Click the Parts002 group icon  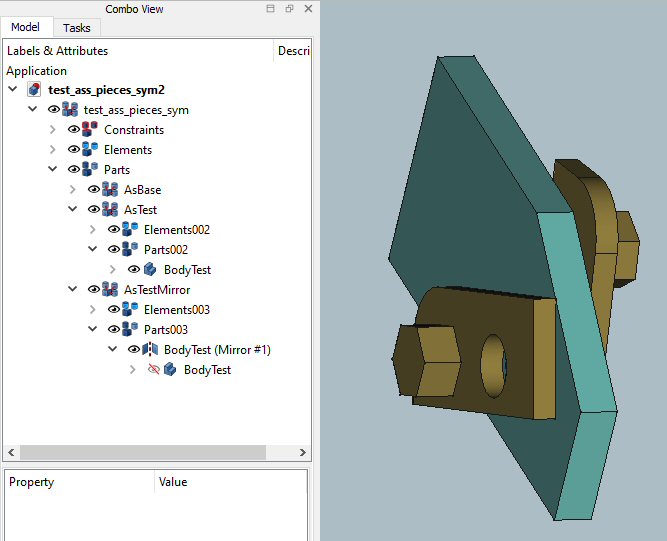pyautogui.click(x=130, y=250)
